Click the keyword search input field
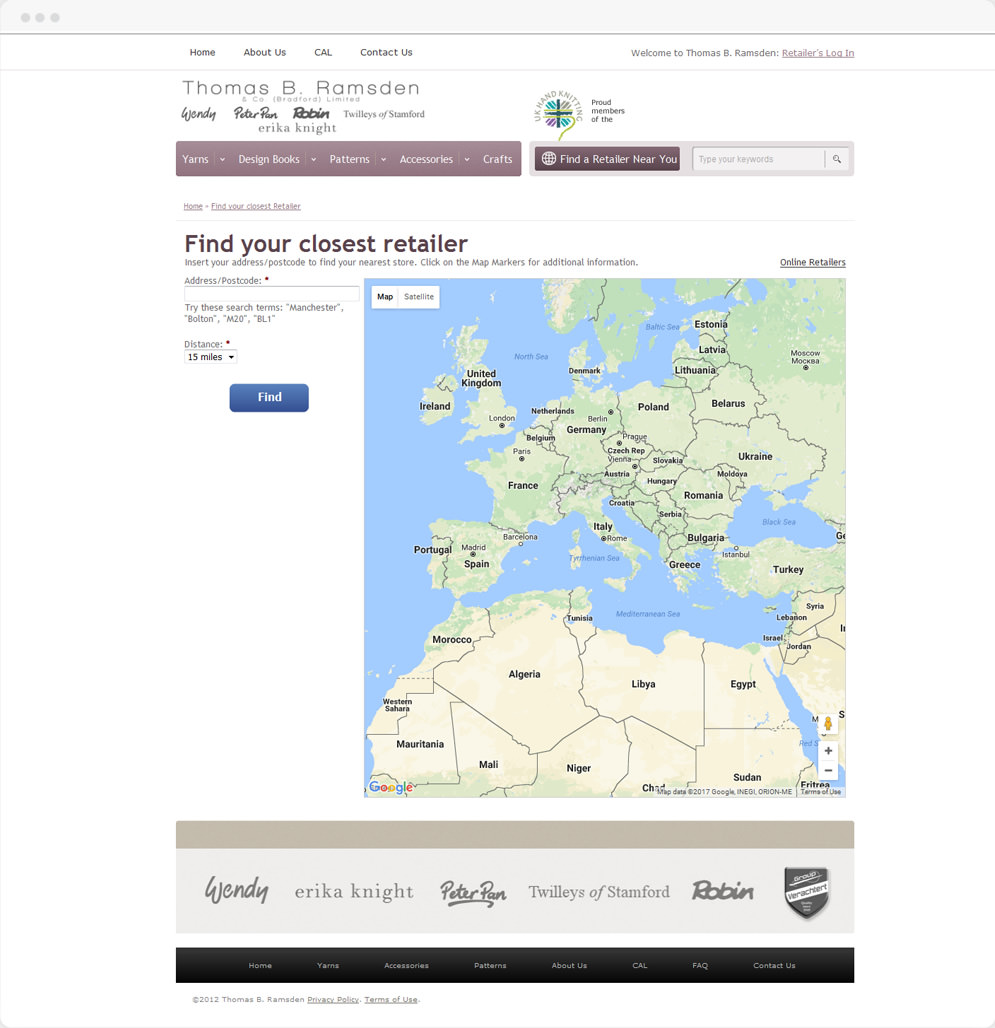The height and width of the screenshot is (1028, 995). click(x=758, y=159)
